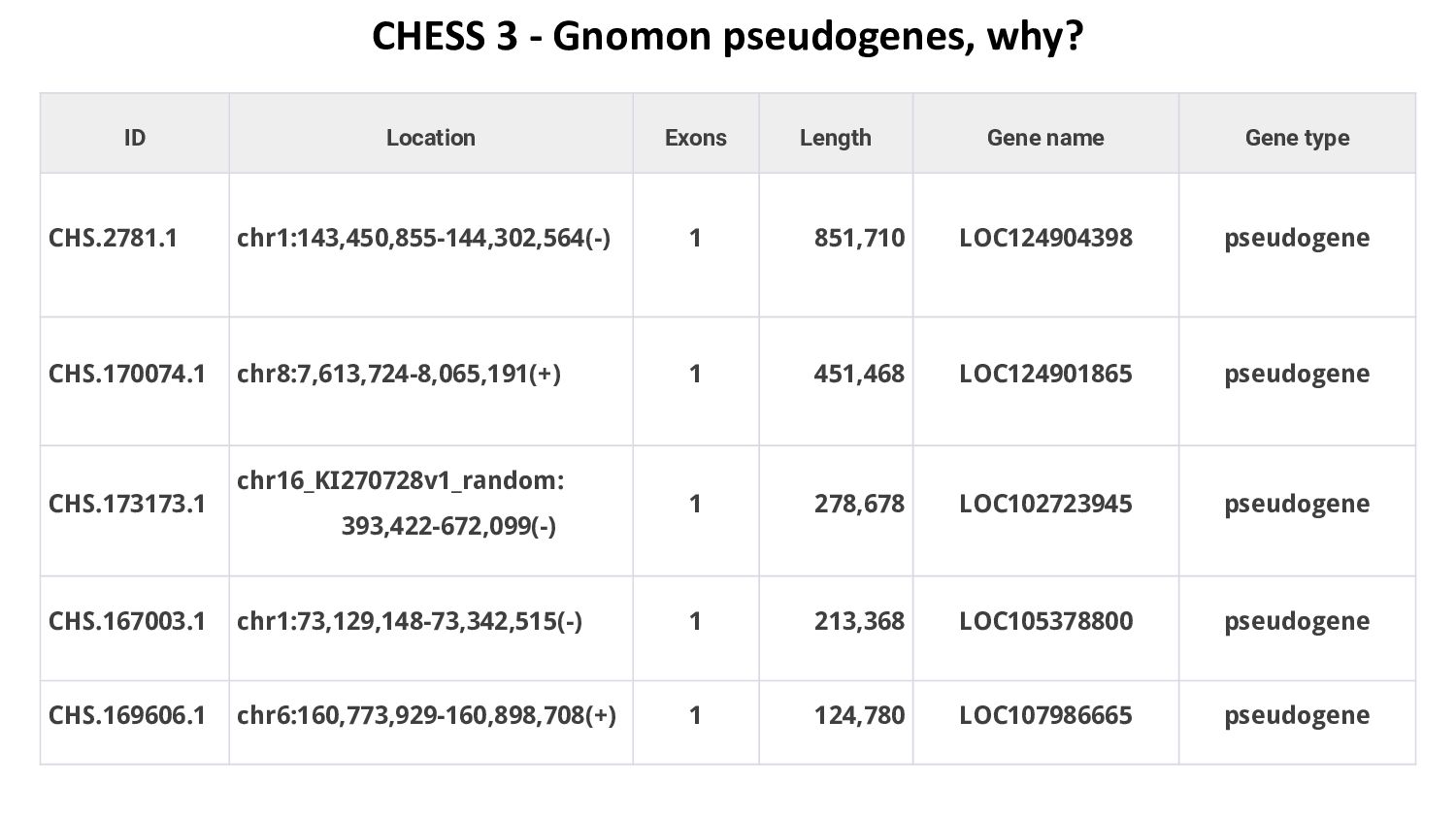The height and width of the screenshot is (819, 1456).
Task: Click gene name LOC124904398
Action: tap(1046, 238)
